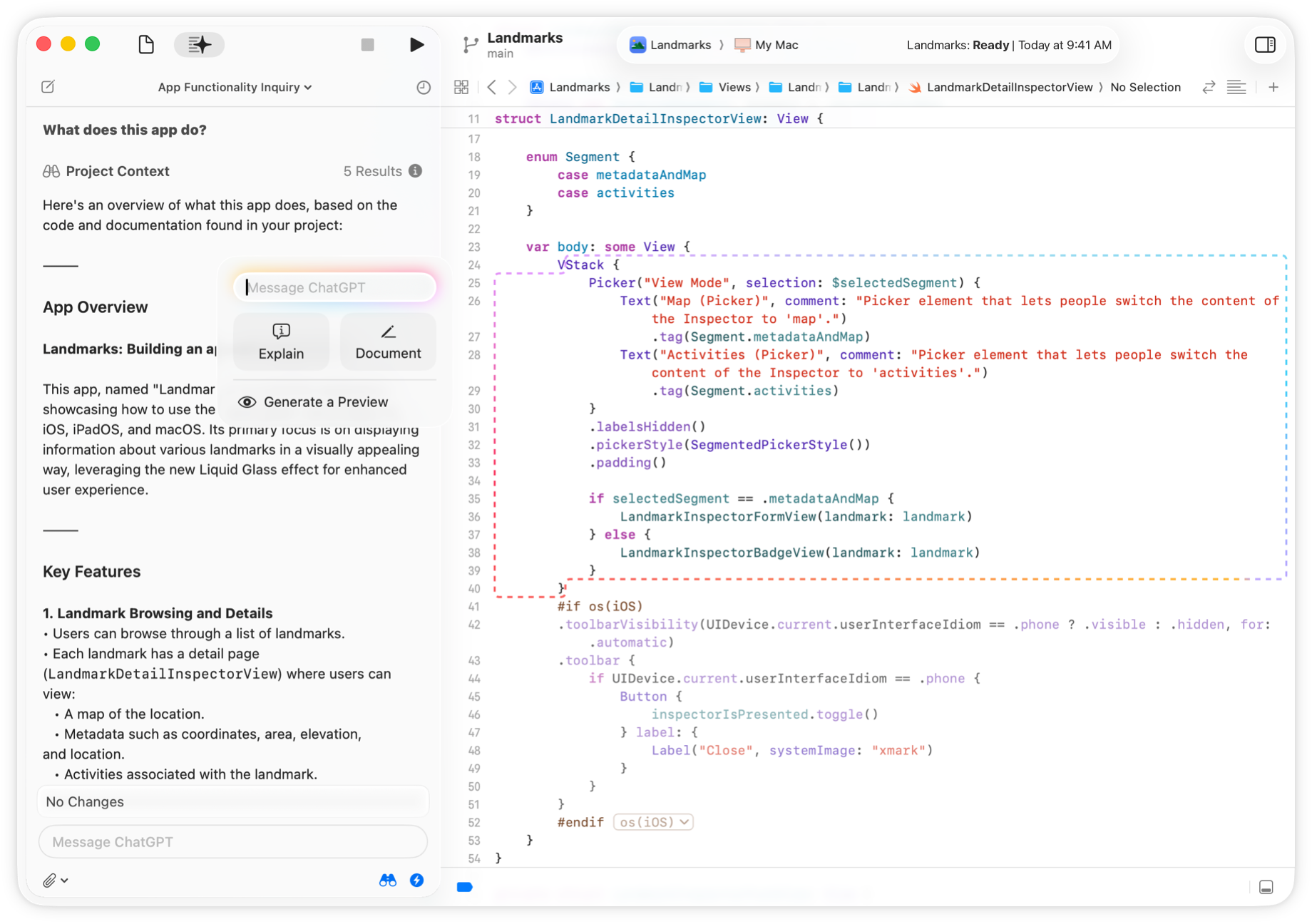Attach a file with the paperclip icon
The image size is (1312, 924).
pos(49,880)
